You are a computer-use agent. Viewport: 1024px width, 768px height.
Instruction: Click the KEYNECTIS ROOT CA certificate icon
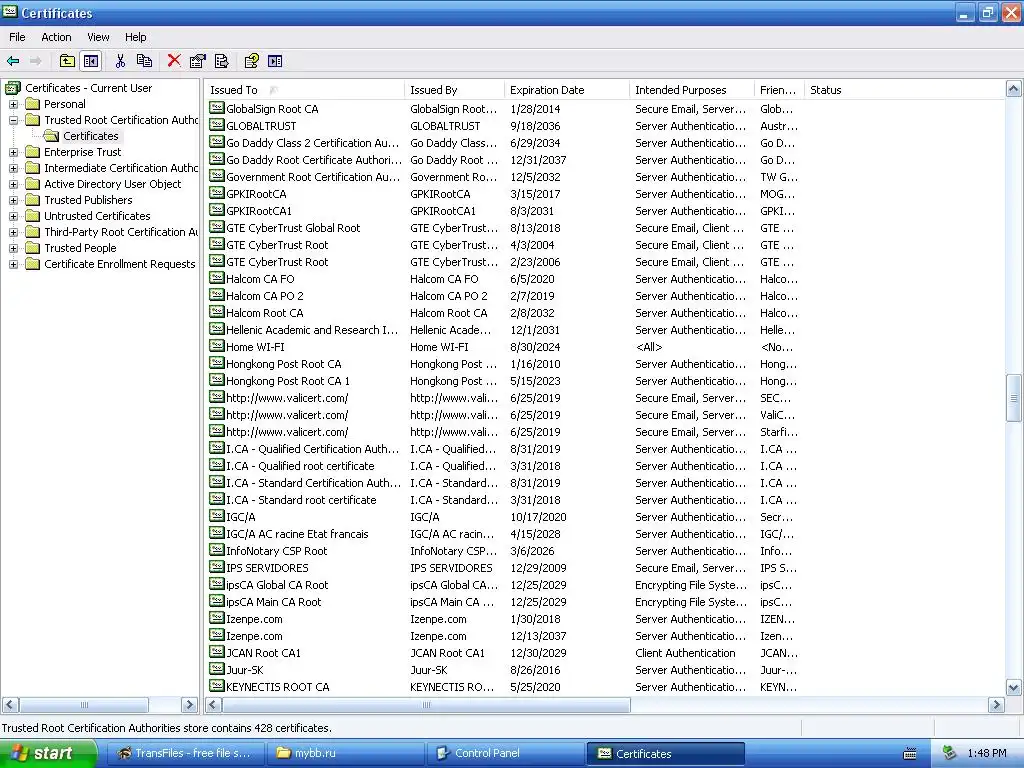pos(217,686)
